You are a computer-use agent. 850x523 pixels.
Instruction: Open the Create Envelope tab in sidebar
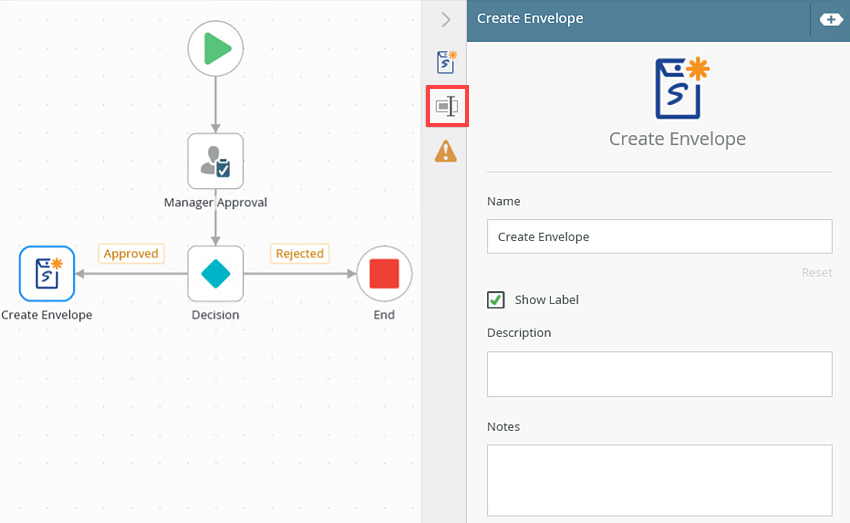click(446, 62)
